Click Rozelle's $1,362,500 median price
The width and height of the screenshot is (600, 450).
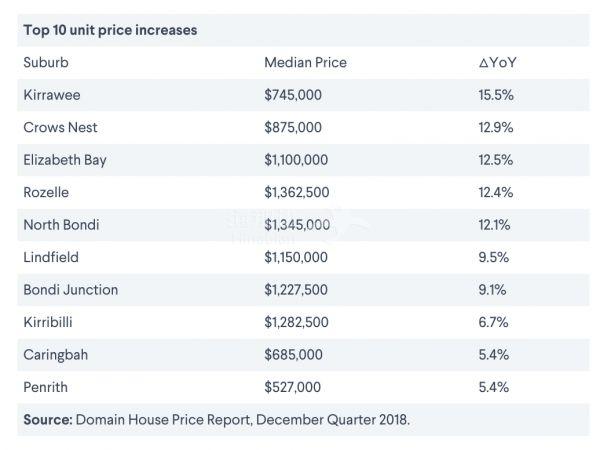click(x=297, y=192)
